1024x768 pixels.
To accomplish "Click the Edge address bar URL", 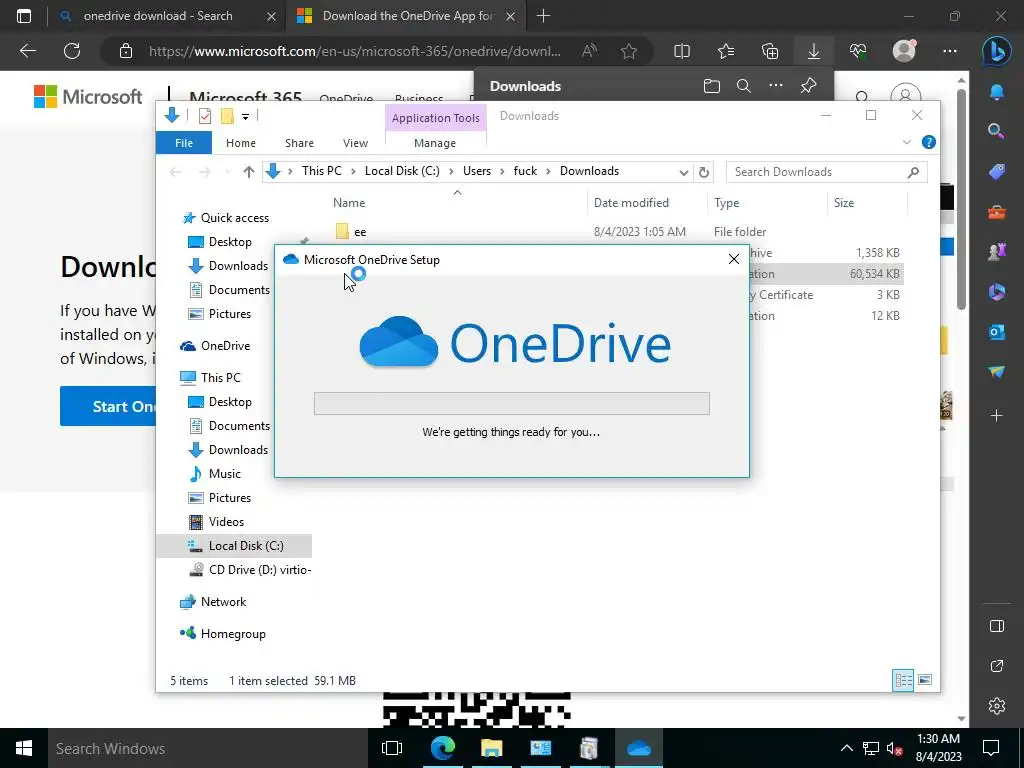I will tap(355, 51).
